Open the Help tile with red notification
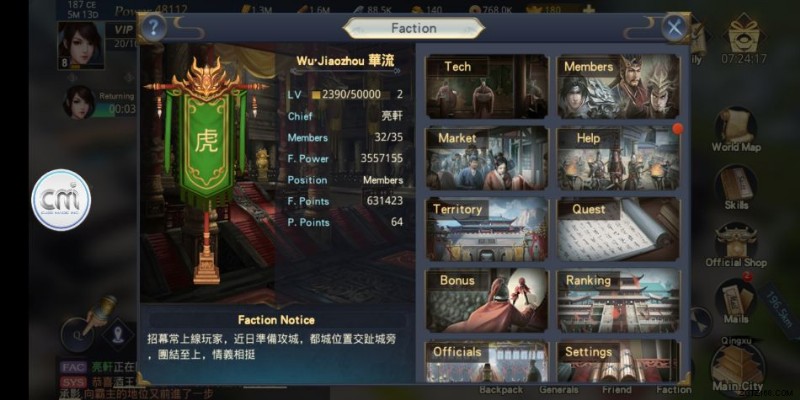This screenshot has height=400, width=800. click(x=618, y=158)
